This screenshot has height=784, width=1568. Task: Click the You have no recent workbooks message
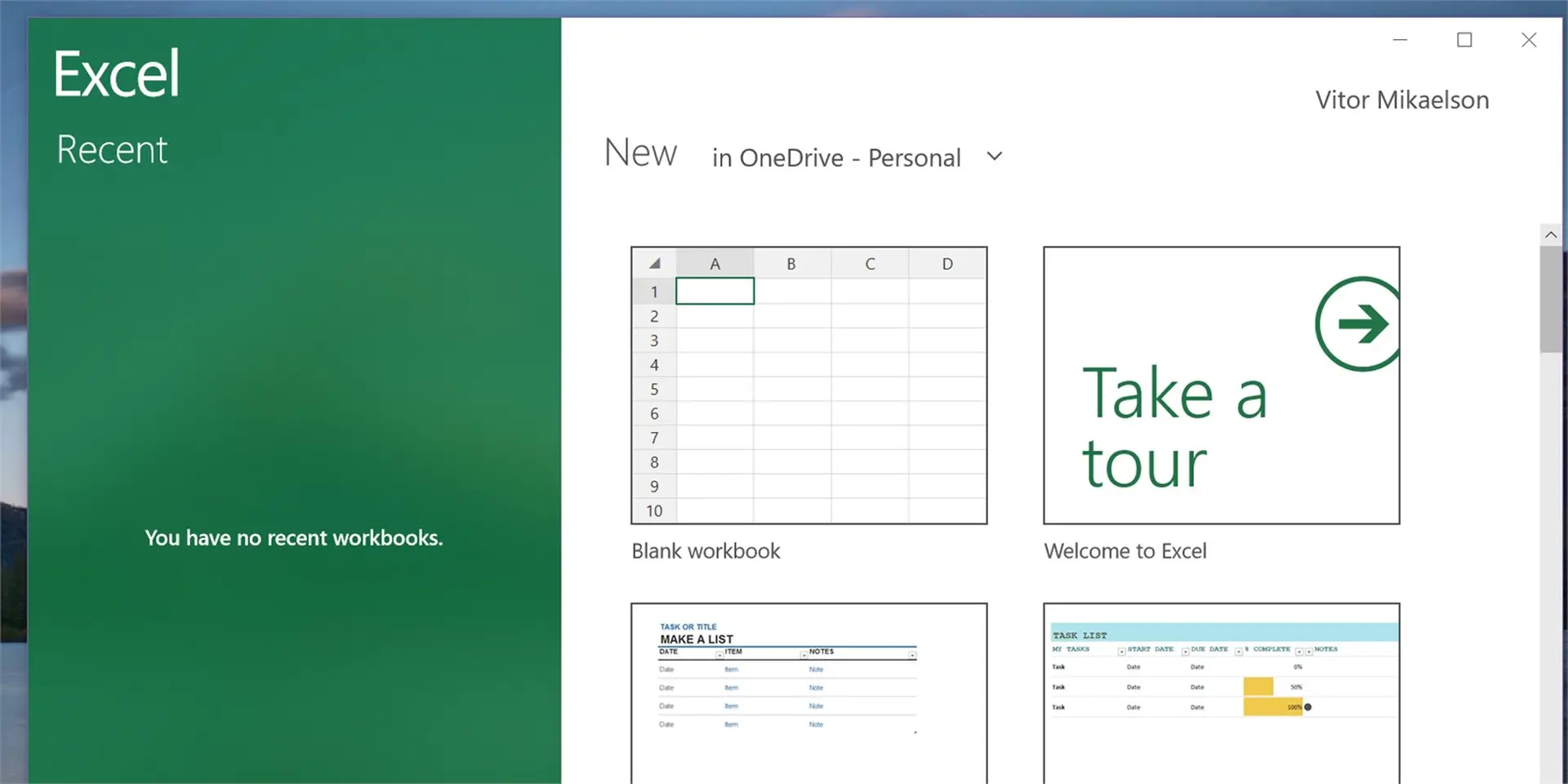(x=294, y=537)
